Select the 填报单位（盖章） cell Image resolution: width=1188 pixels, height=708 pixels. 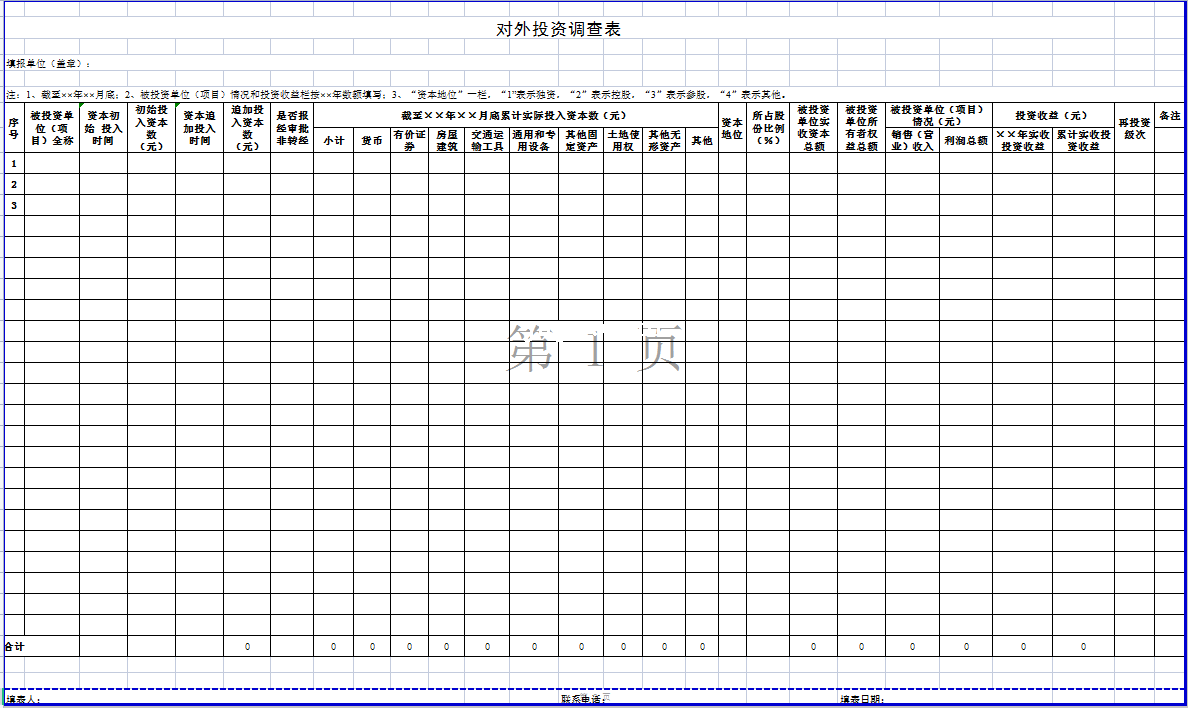pos(50,63)
